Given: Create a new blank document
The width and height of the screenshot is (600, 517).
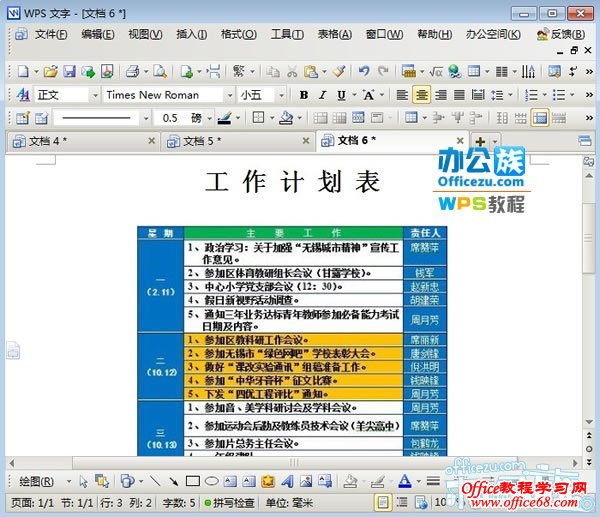Looking at the screenshot, I should [23, 72].
